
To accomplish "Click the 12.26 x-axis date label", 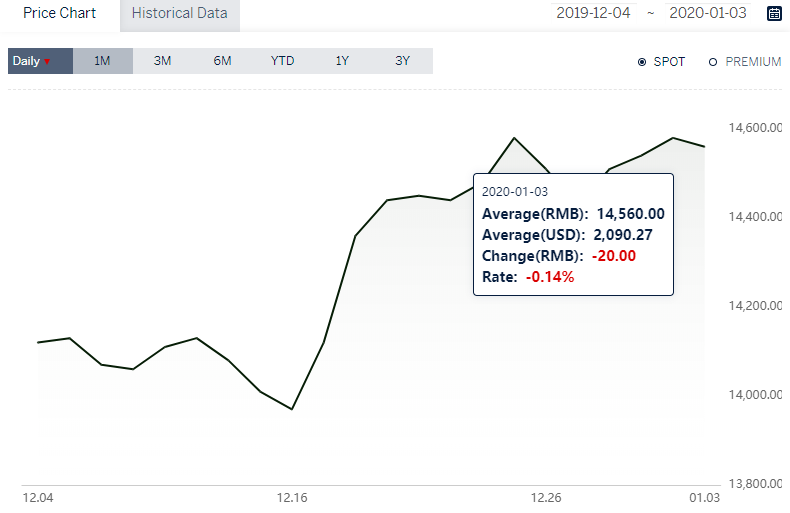I will (546, 498).
